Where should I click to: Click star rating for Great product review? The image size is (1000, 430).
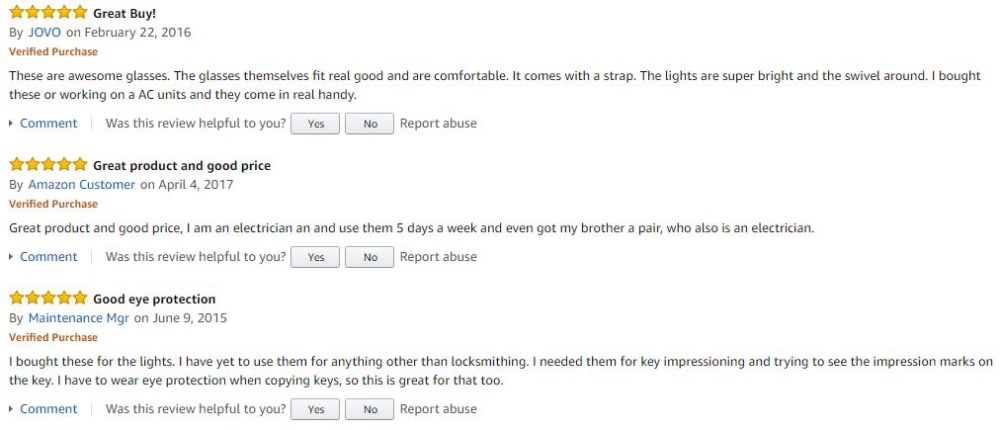pos(48,165)
